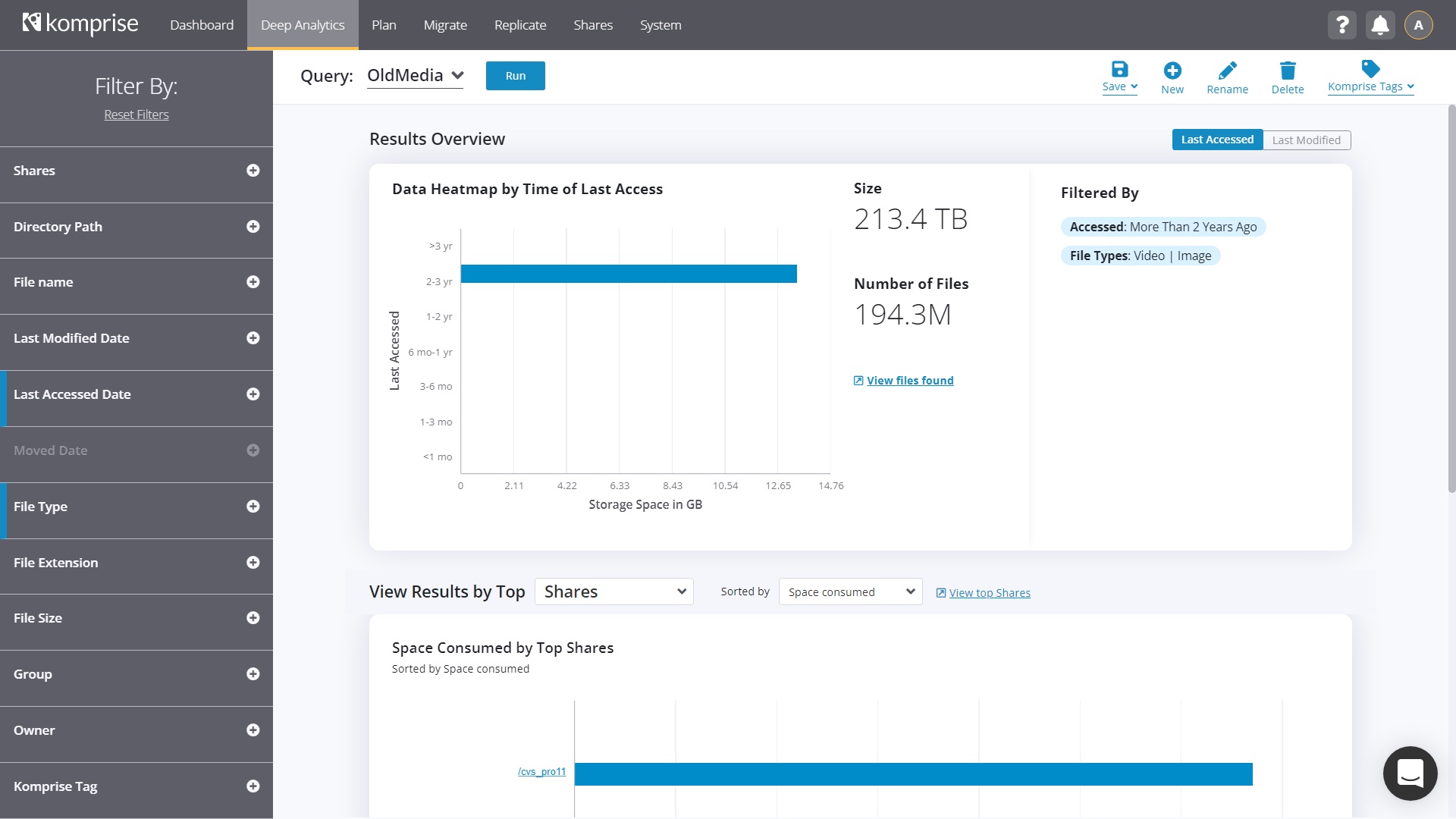
Task: Open the chat support bubble
Action: 1410,773
